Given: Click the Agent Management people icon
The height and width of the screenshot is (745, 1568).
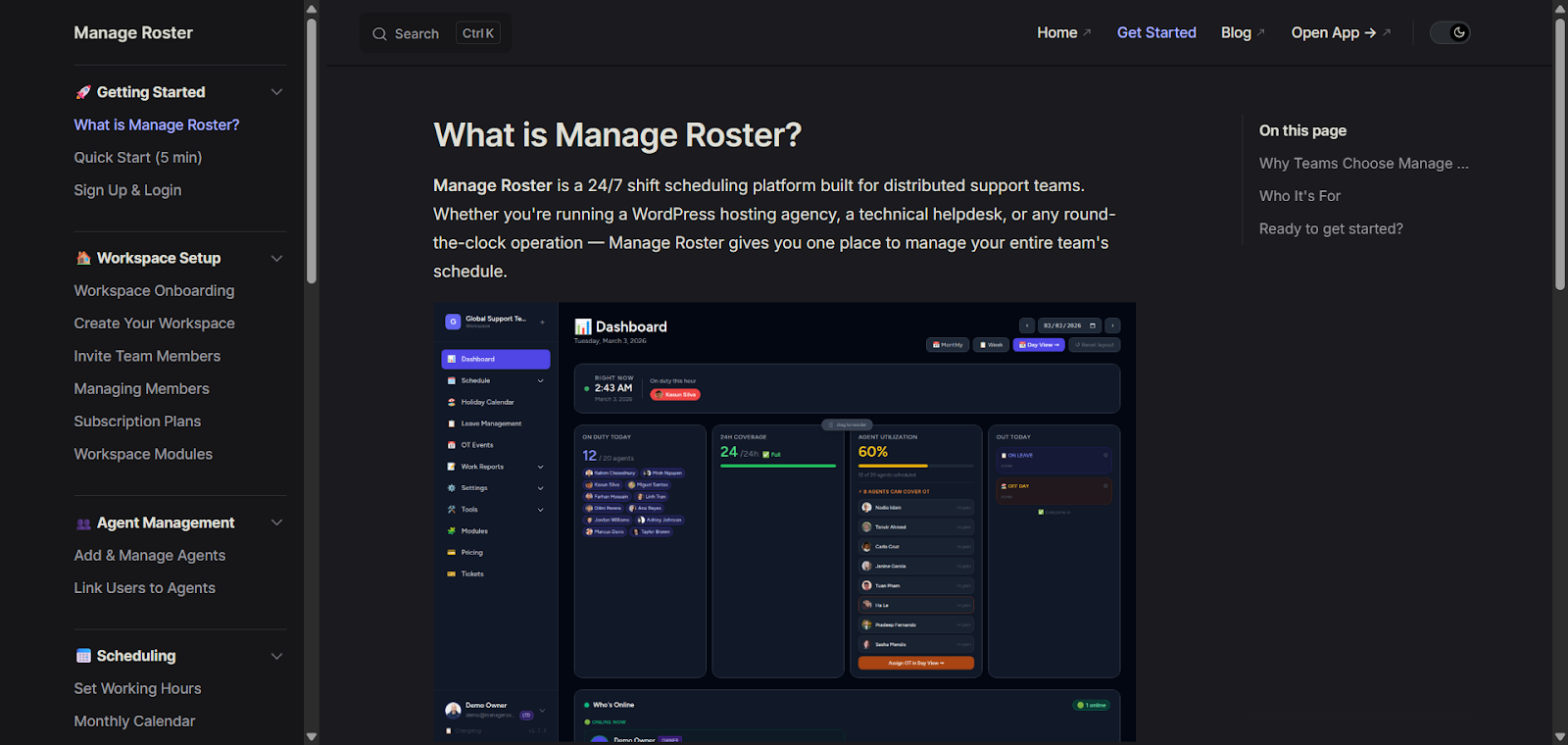Looking at the screenshot, I should coord(83,523).
